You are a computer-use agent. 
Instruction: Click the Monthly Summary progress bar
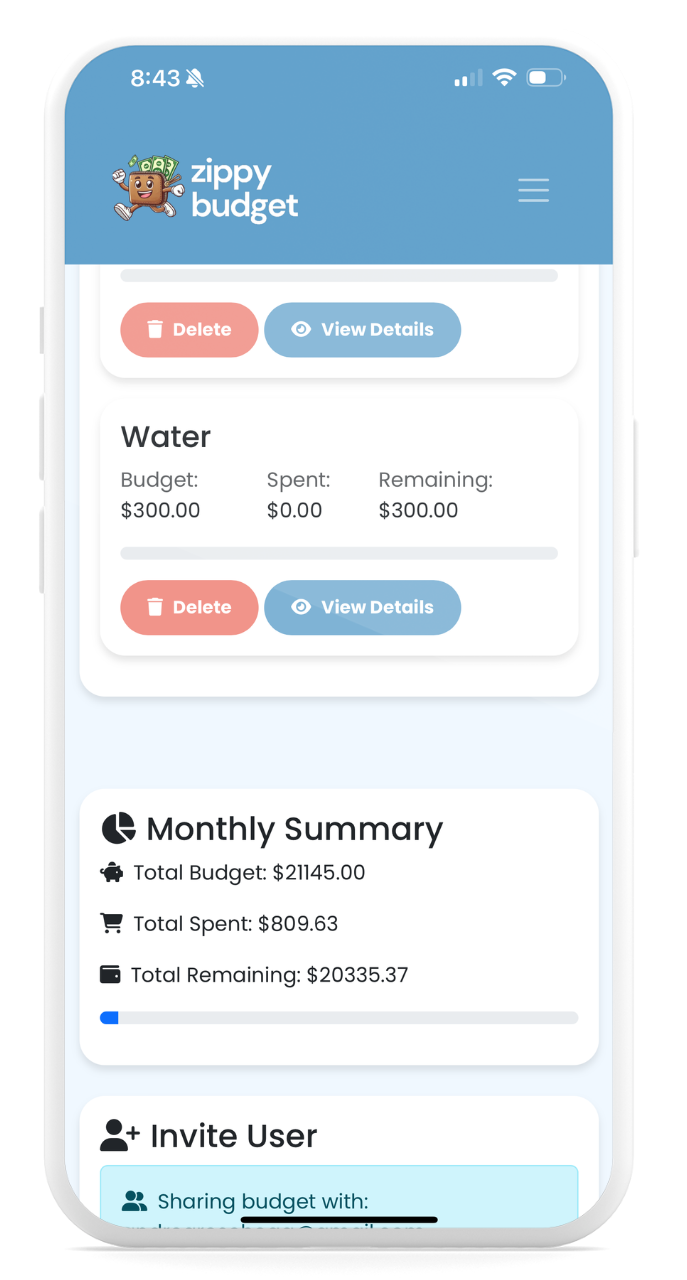[x=339, y=1018]
